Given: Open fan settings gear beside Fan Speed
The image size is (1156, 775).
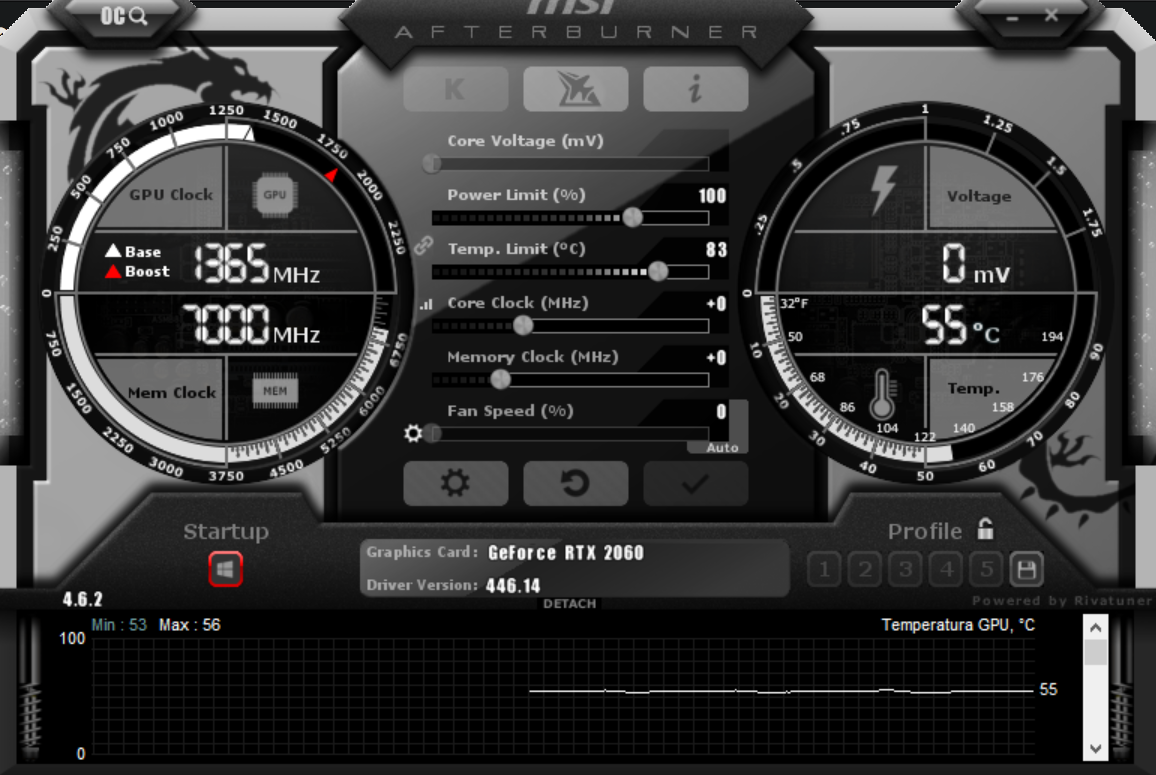Looking at the screenshot, I should 413,434.
